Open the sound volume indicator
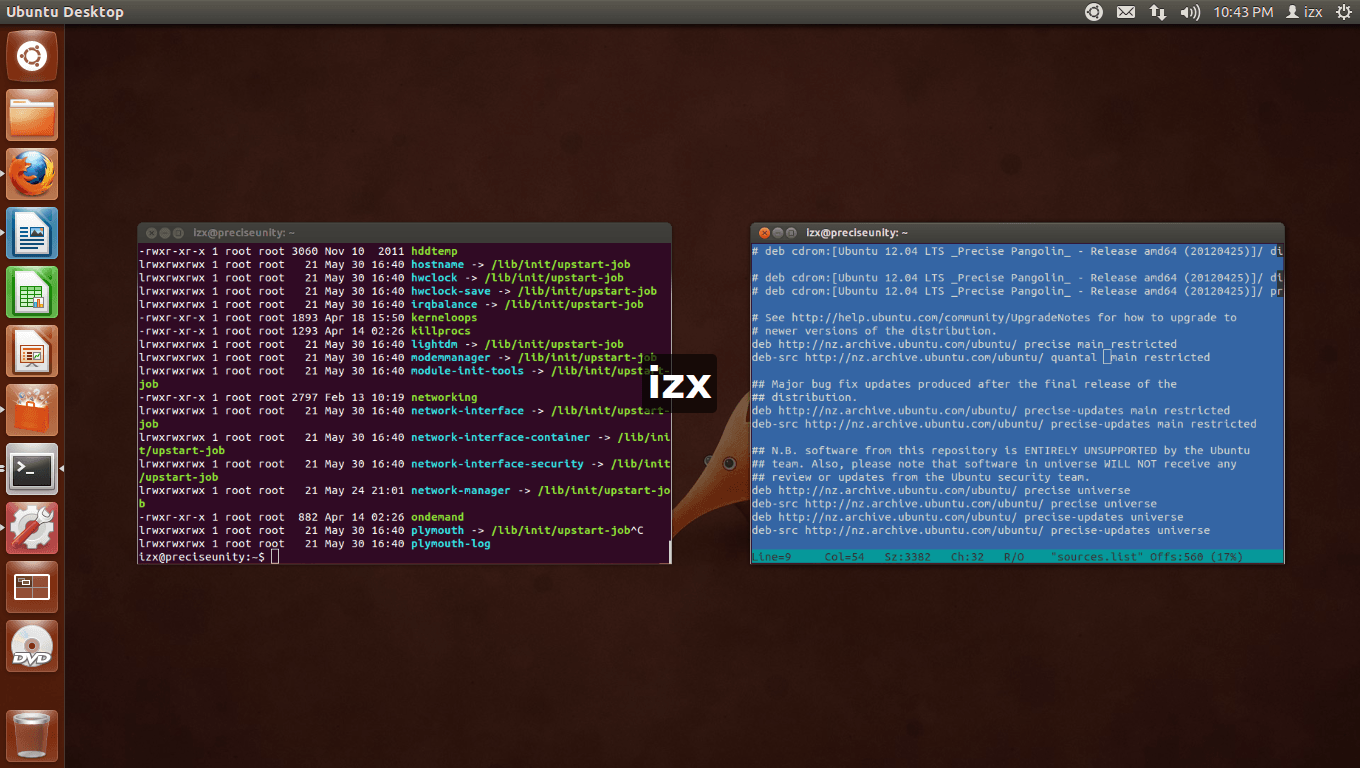Viewport: 1360px width, 768px height. pyautogui.click(x=1190, y=12)
